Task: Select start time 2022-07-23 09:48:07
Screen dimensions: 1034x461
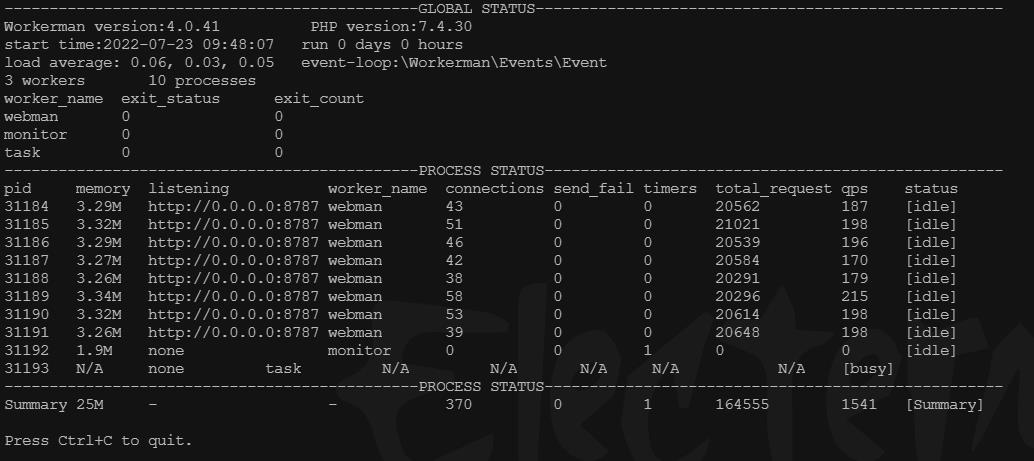Action: pyautogui.click(x=138, y=45)
